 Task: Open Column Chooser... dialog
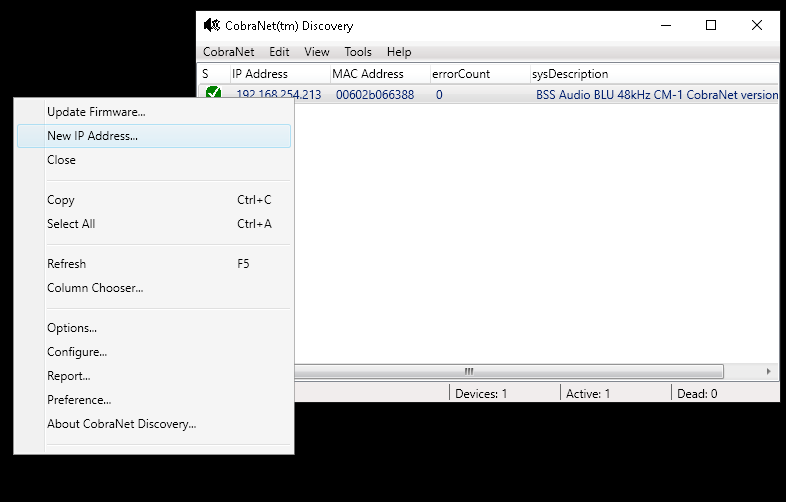tap(95, 288)
